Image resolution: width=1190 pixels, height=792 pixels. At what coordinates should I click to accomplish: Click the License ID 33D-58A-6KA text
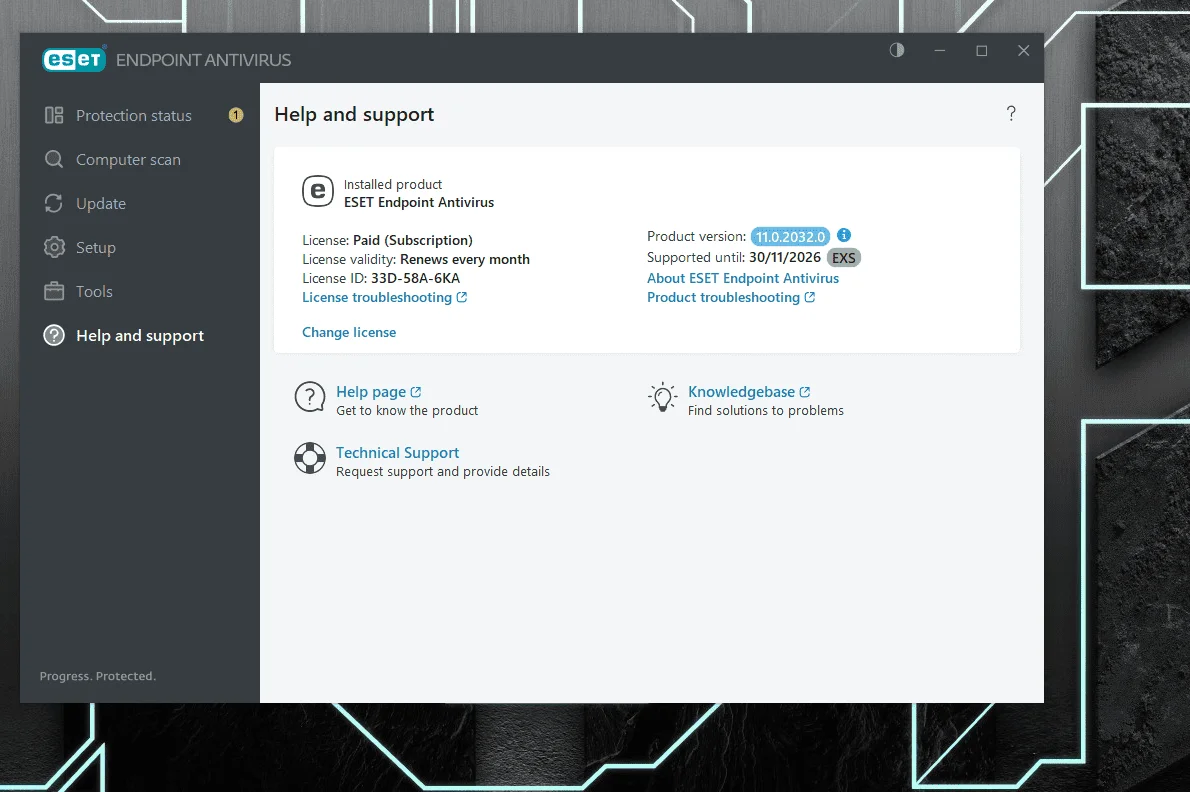point(415,278)
